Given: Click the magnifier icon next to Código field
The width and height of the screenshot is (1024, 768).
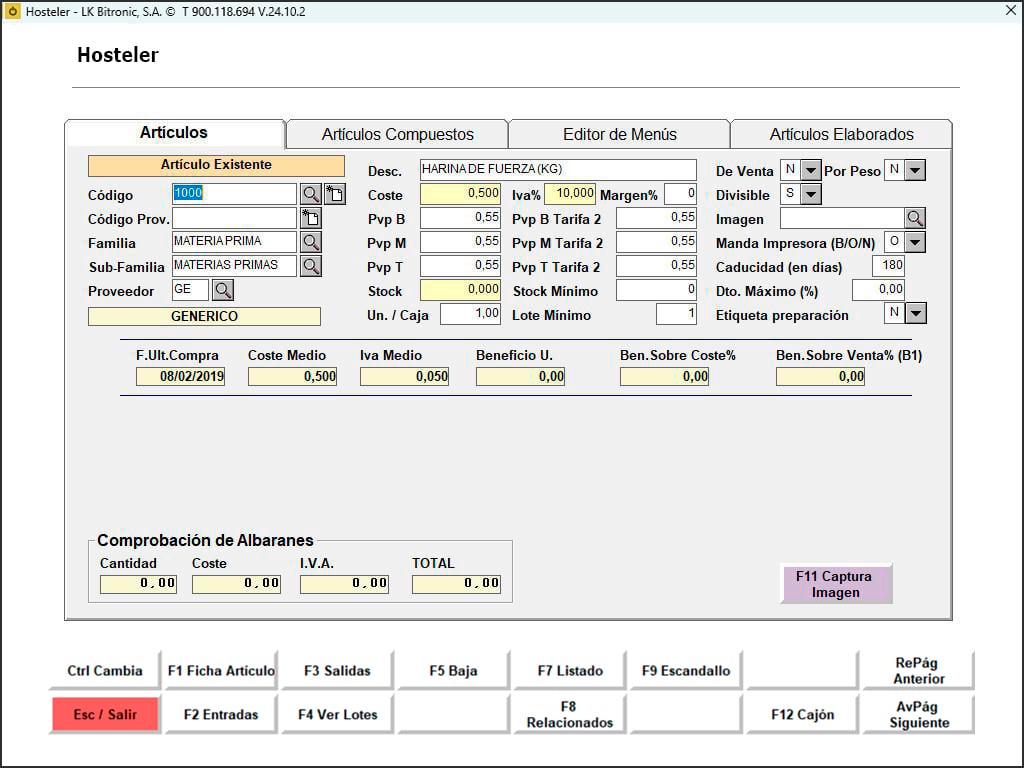Looking at the screenshot, I should pyautogui.click(x=311, y=195).
